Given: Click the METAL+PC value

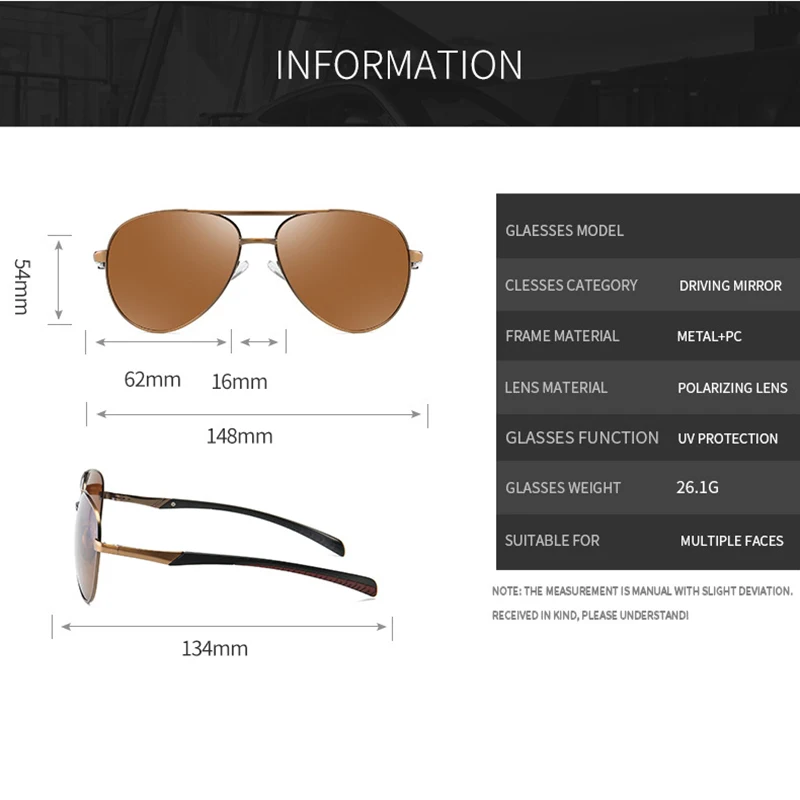Looking at the screenshot, I should [709, 337].
